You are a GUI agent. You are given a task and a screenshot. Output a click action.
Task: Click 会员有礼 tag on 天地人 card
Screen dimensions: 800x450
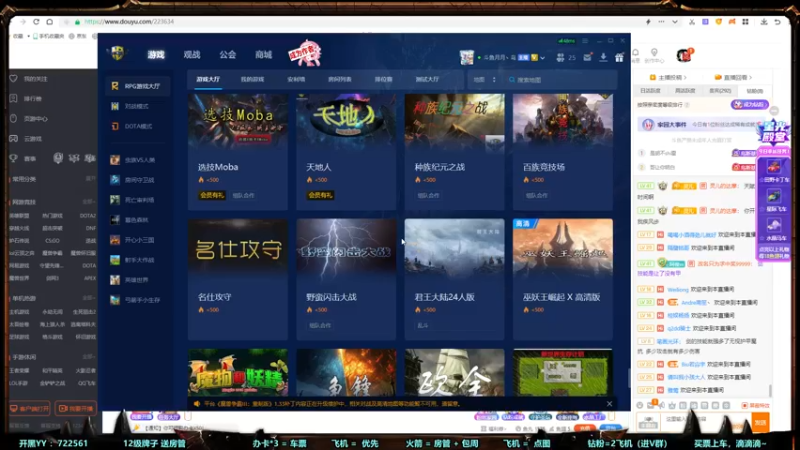pos(320,195)
